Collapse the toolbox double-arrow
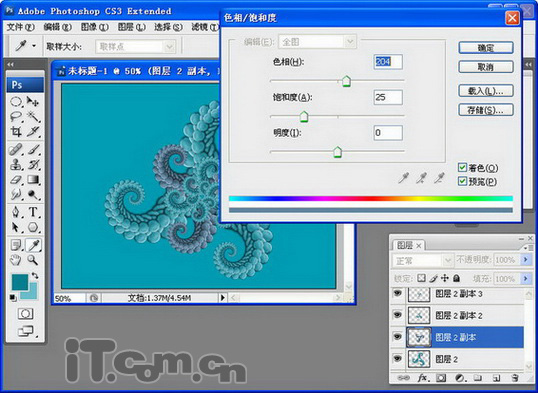 click(x=11, y=64)
